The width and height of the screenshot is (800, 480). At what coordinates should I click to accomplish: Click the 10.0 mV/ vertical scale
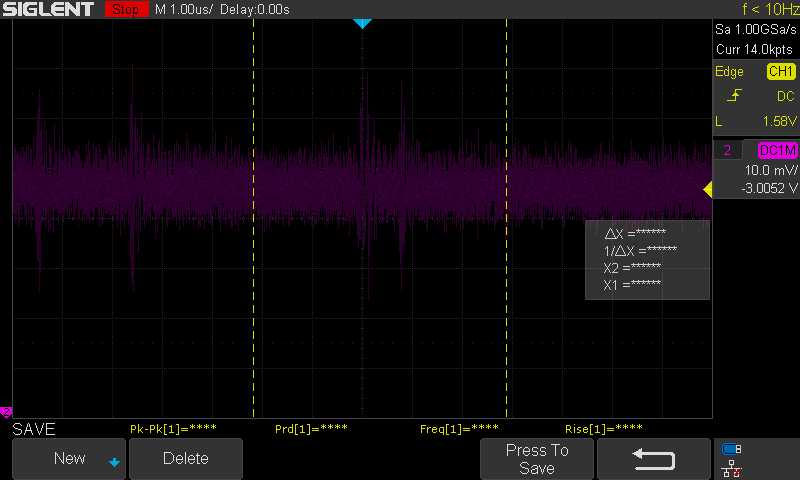coord(771,170)
